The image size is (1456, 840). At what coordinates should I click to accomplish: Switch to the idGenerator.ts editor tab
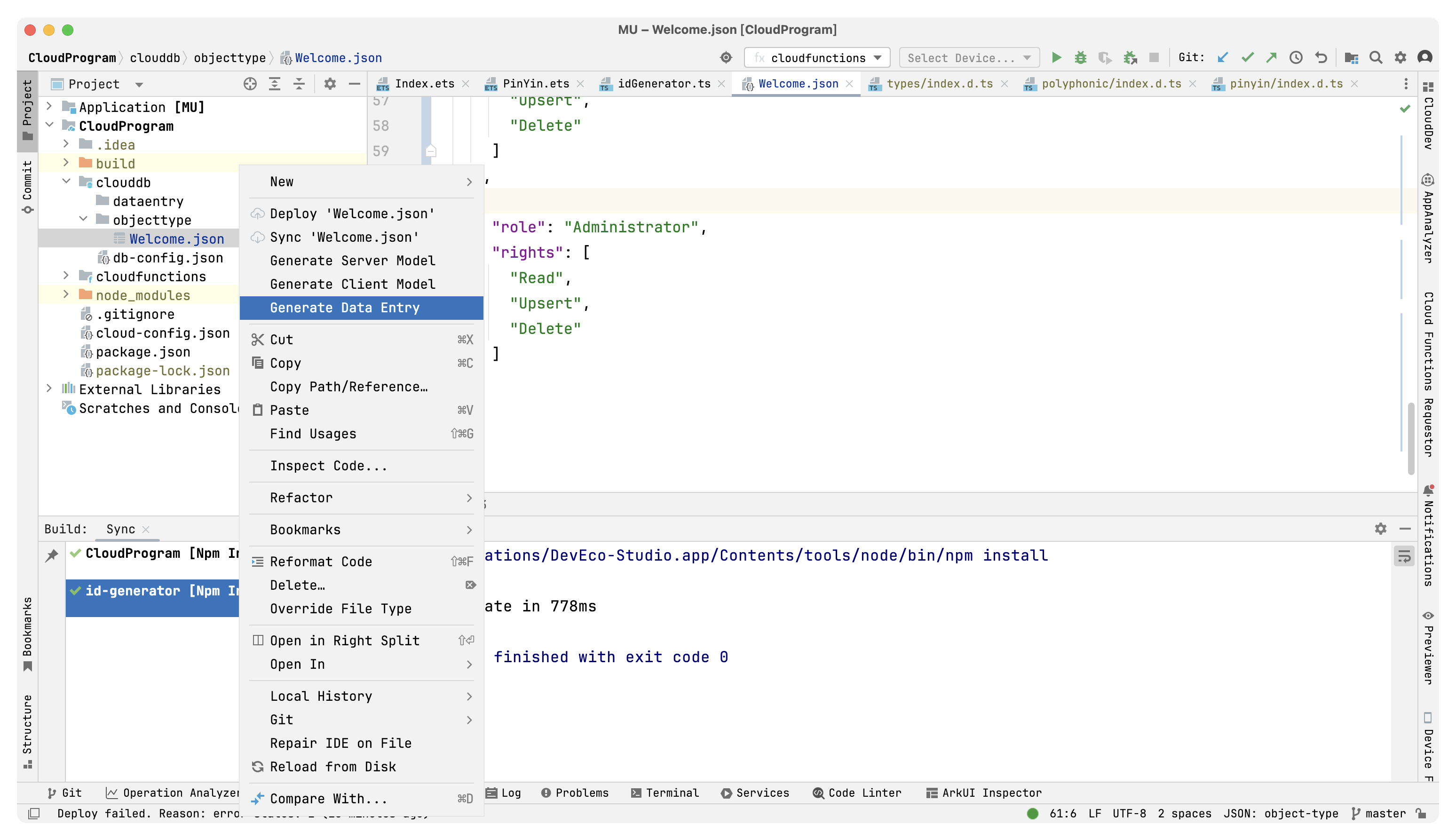coord(664,84)
